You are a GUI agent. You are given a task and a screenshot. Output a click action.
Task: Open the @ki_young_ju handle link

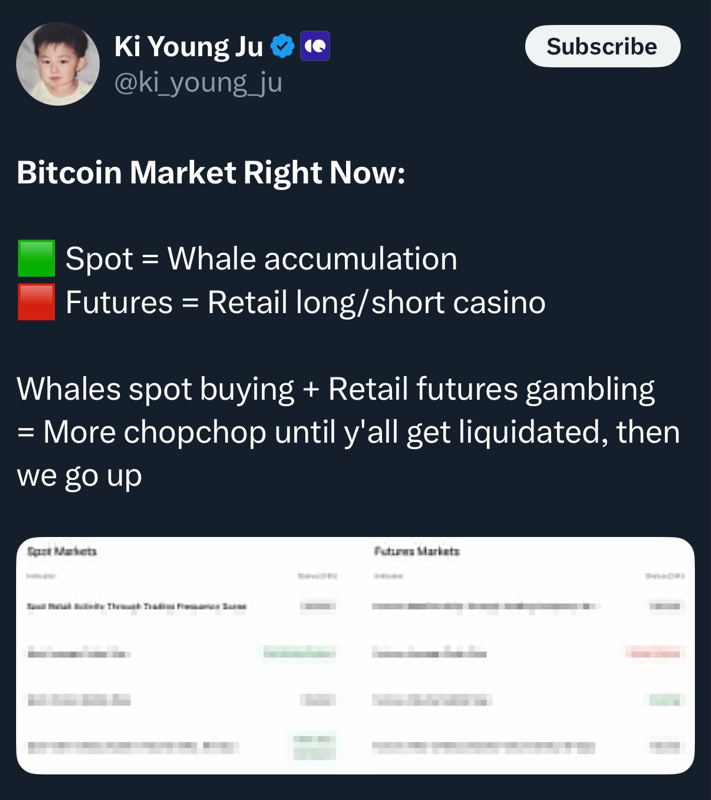[198, 82]
